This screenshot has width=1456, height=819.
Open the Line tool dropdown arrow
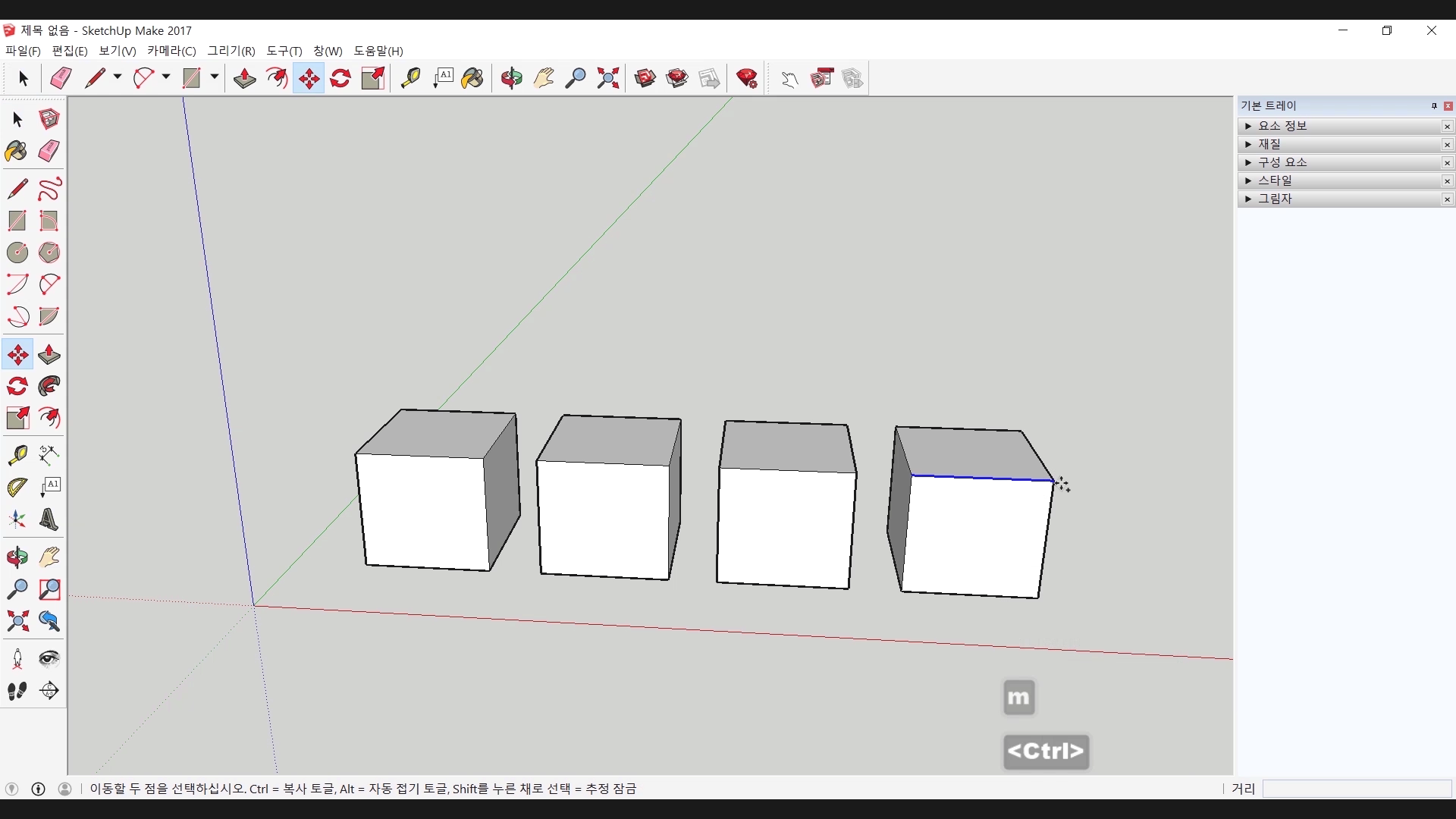click(118, 77)
